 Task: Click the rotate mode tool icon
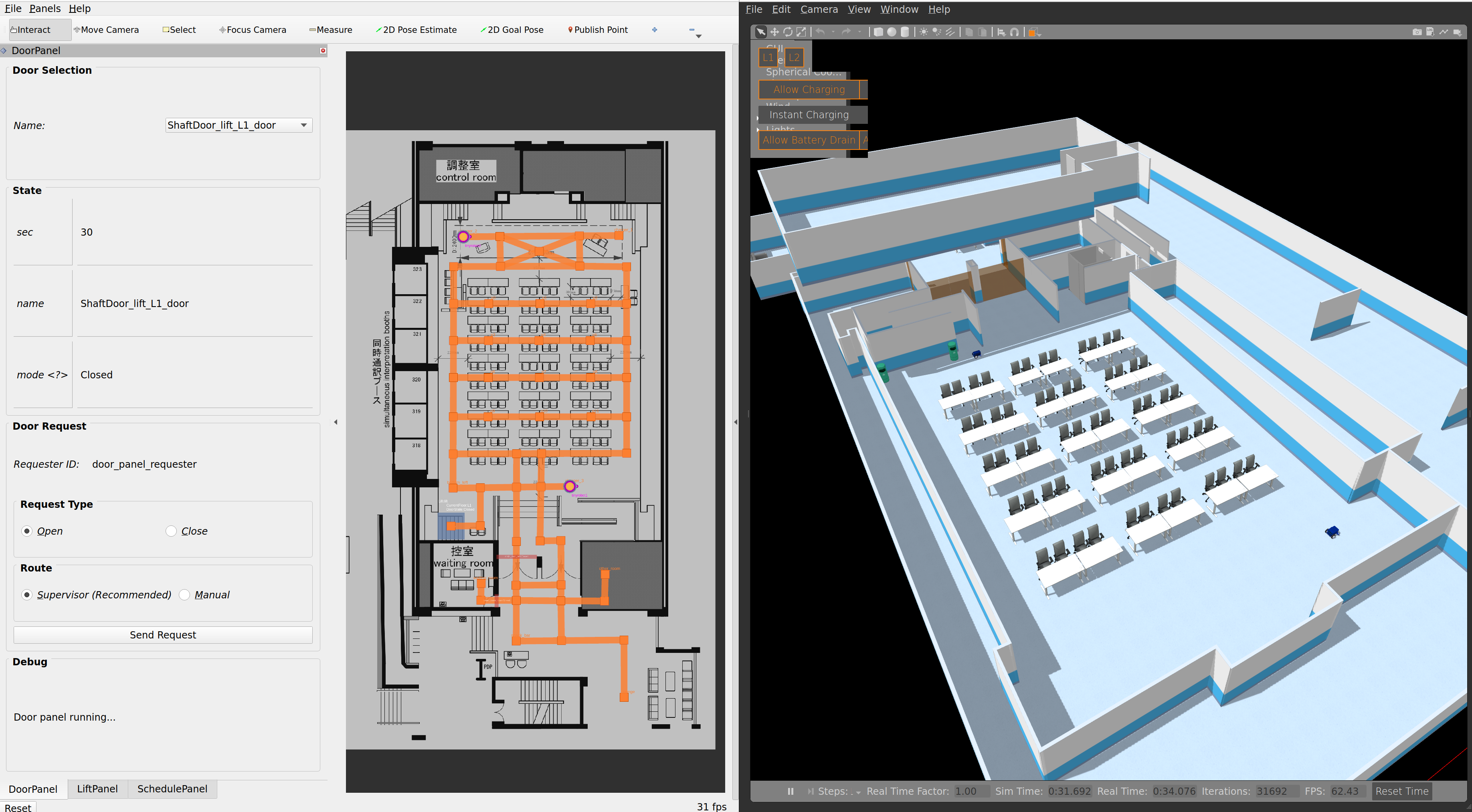tap(788, 32)
